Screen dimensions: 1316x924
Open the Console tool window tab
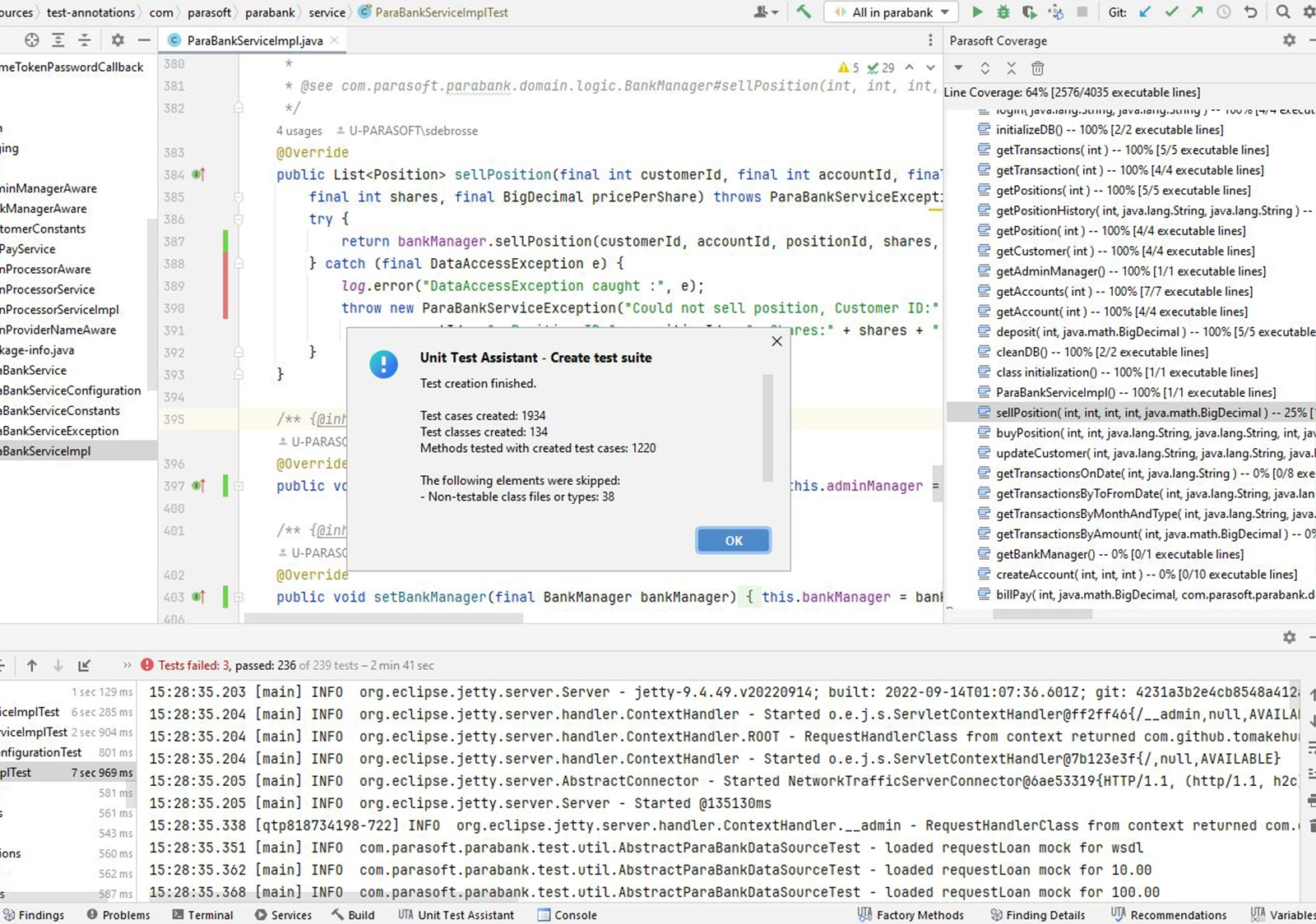567,914
